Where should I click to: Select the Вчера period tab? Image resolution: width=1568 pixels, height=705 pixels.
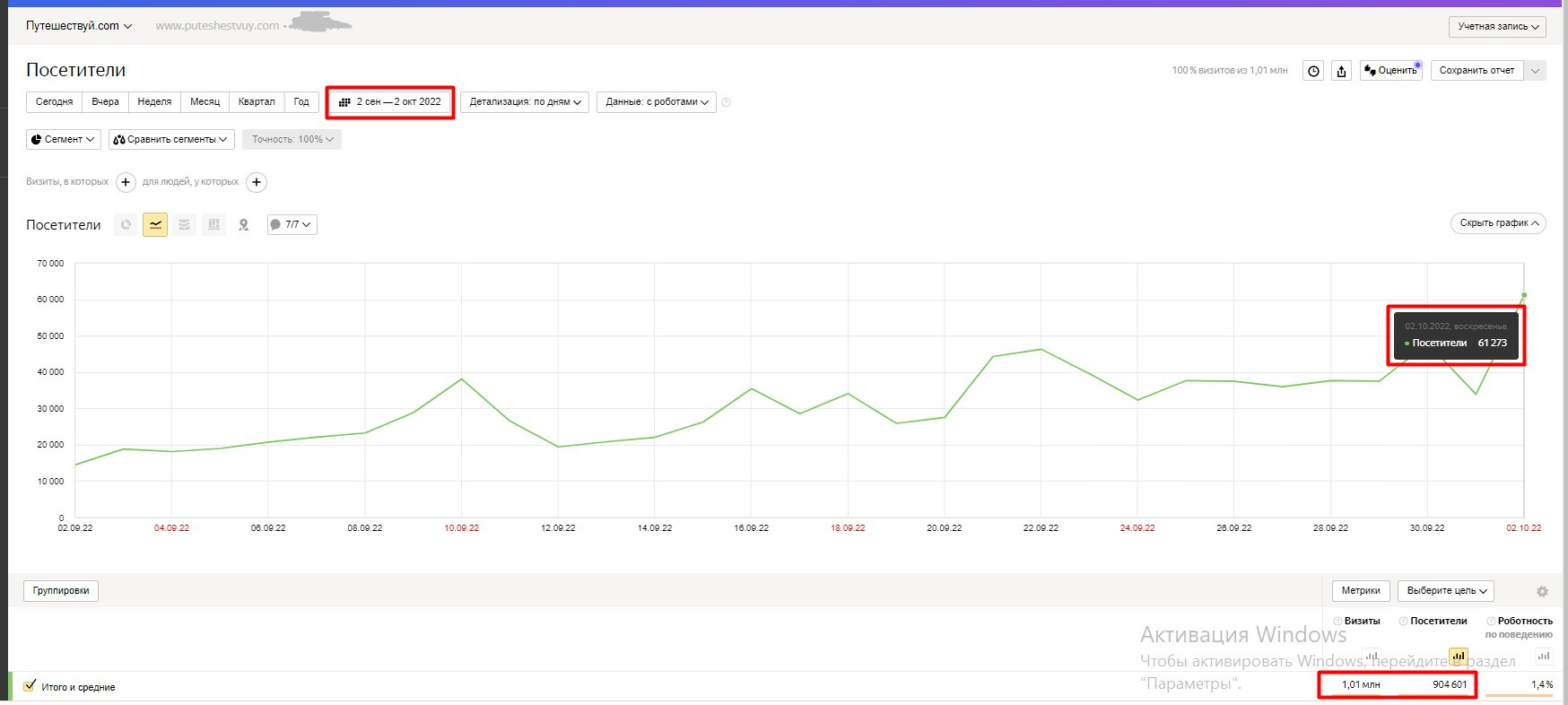(x=106, y=102)
